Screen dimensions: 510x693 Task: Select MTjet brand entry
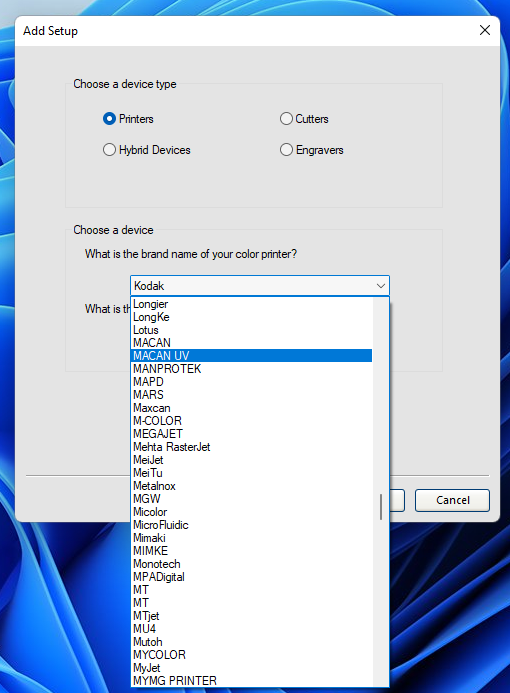coord(251,616)
